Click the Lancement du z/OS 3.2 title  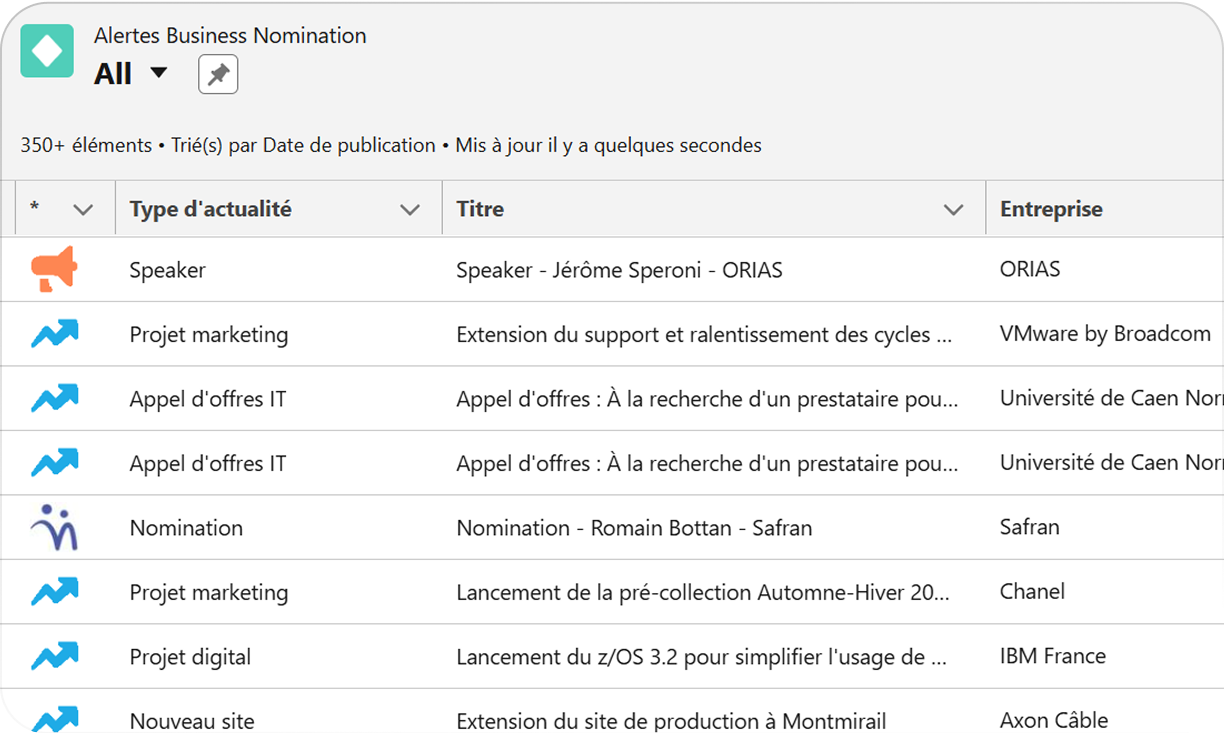tap(702, 657)
